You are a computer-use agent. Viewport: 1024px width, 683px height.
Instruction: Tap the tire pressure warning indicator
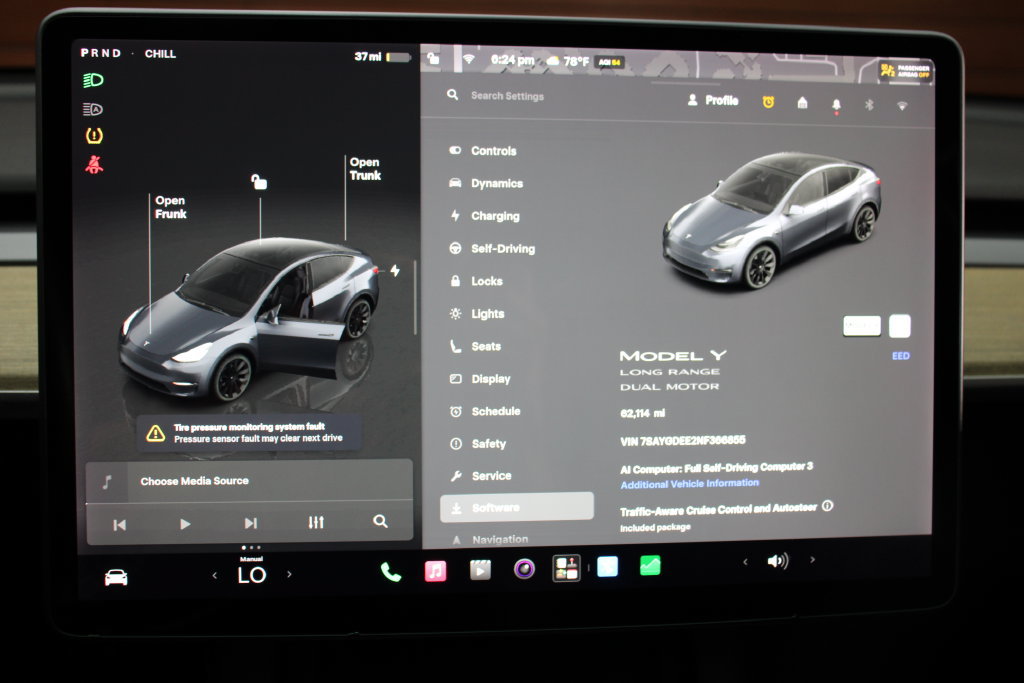(x=94, y=136)
